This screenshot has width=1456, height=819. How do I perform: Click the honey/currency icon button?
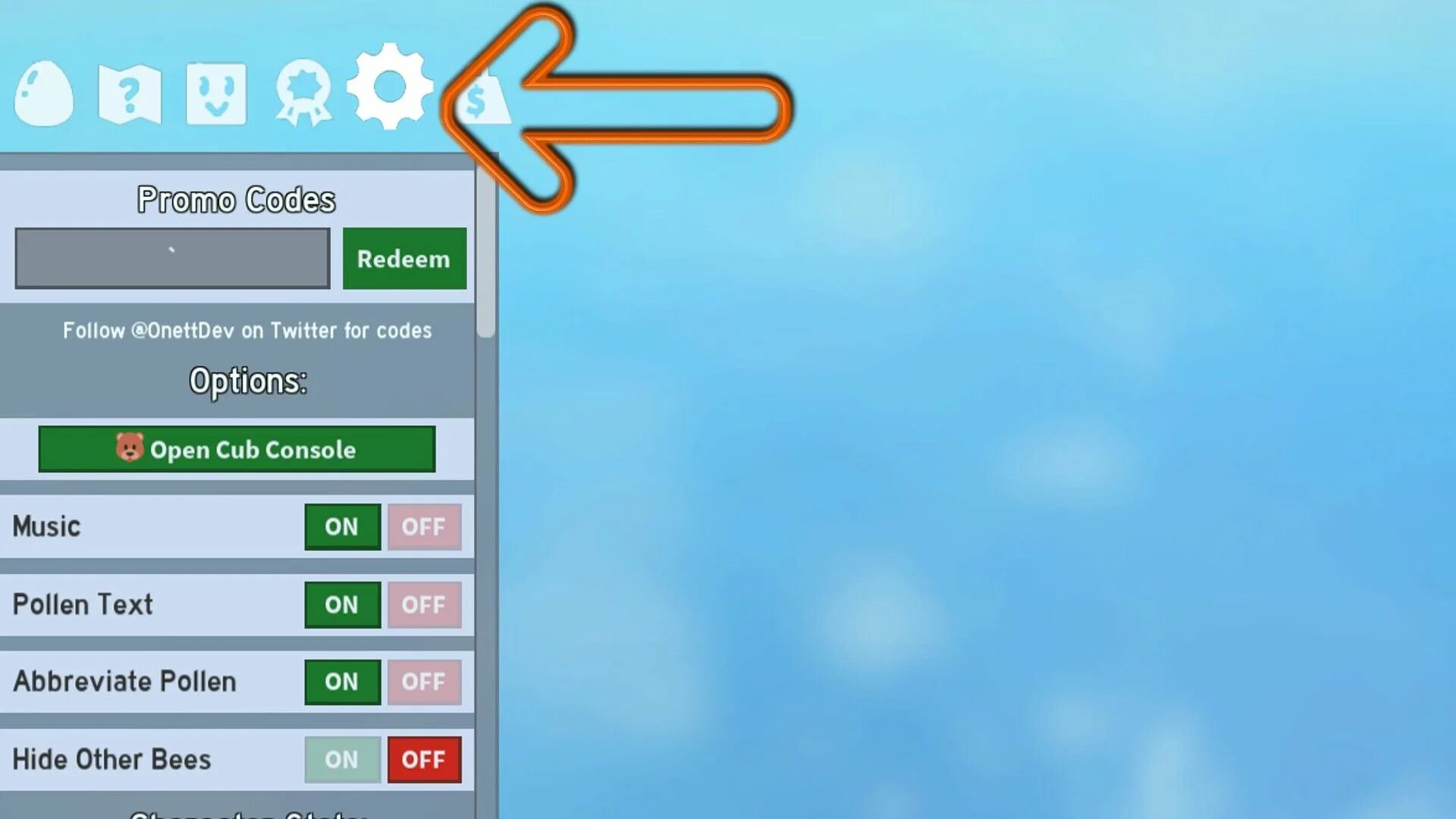(x=477, y=94)
